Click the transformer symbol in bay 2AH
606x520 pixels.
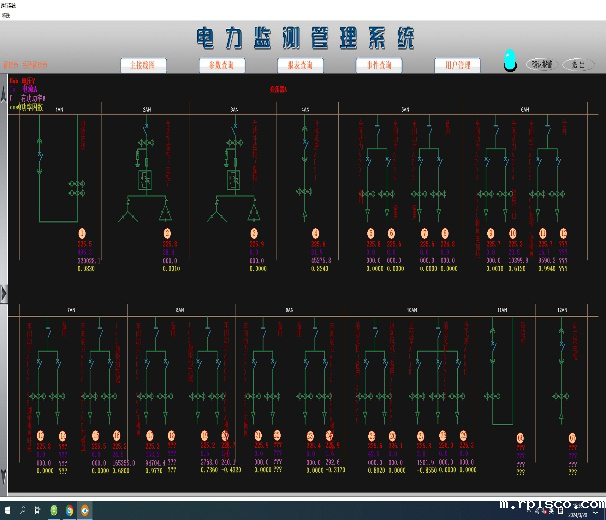point(146,180)
